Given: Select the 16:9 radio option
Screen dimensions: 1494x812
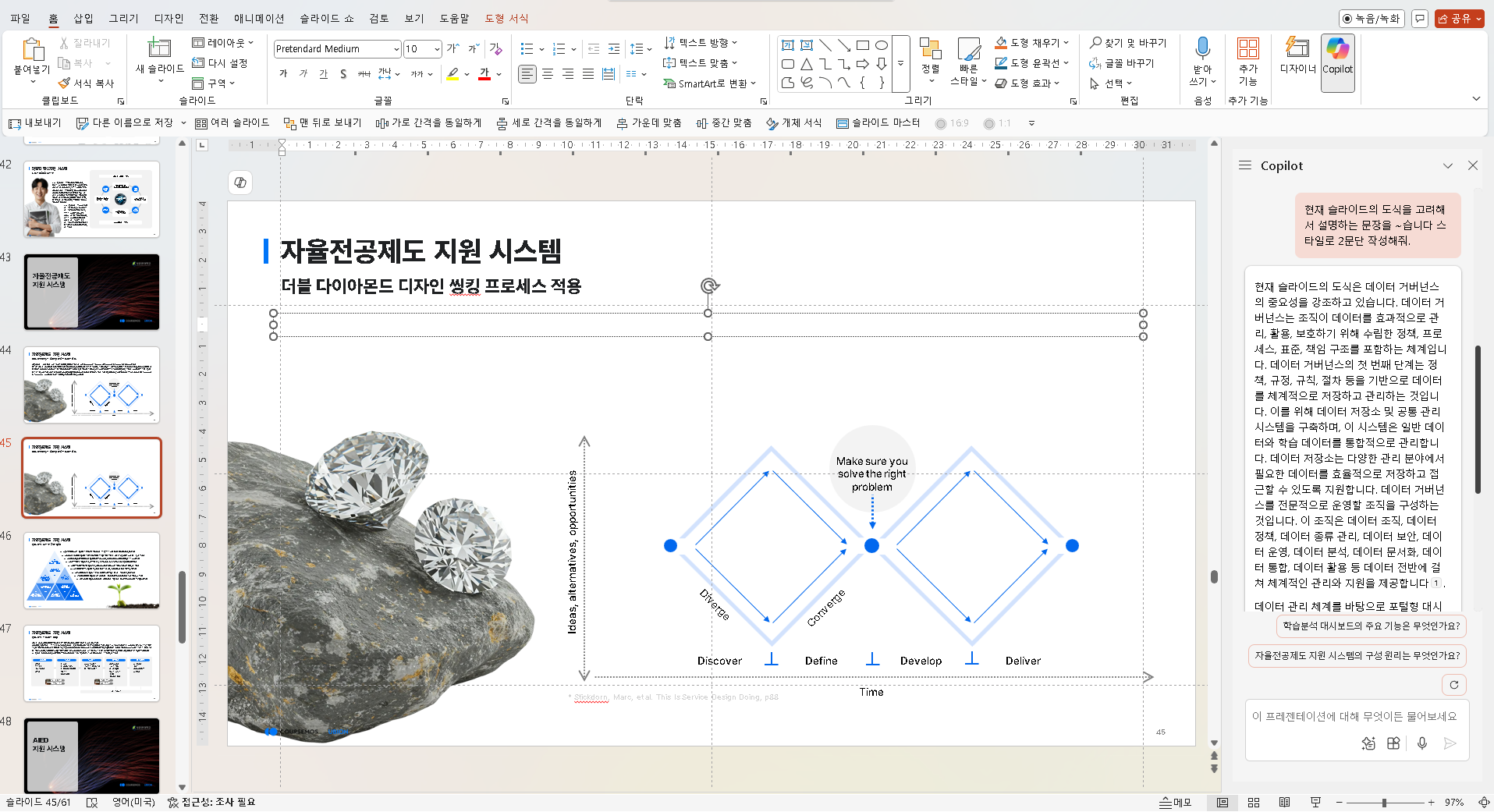Looking at the screenshot, I should pos(952,123).
